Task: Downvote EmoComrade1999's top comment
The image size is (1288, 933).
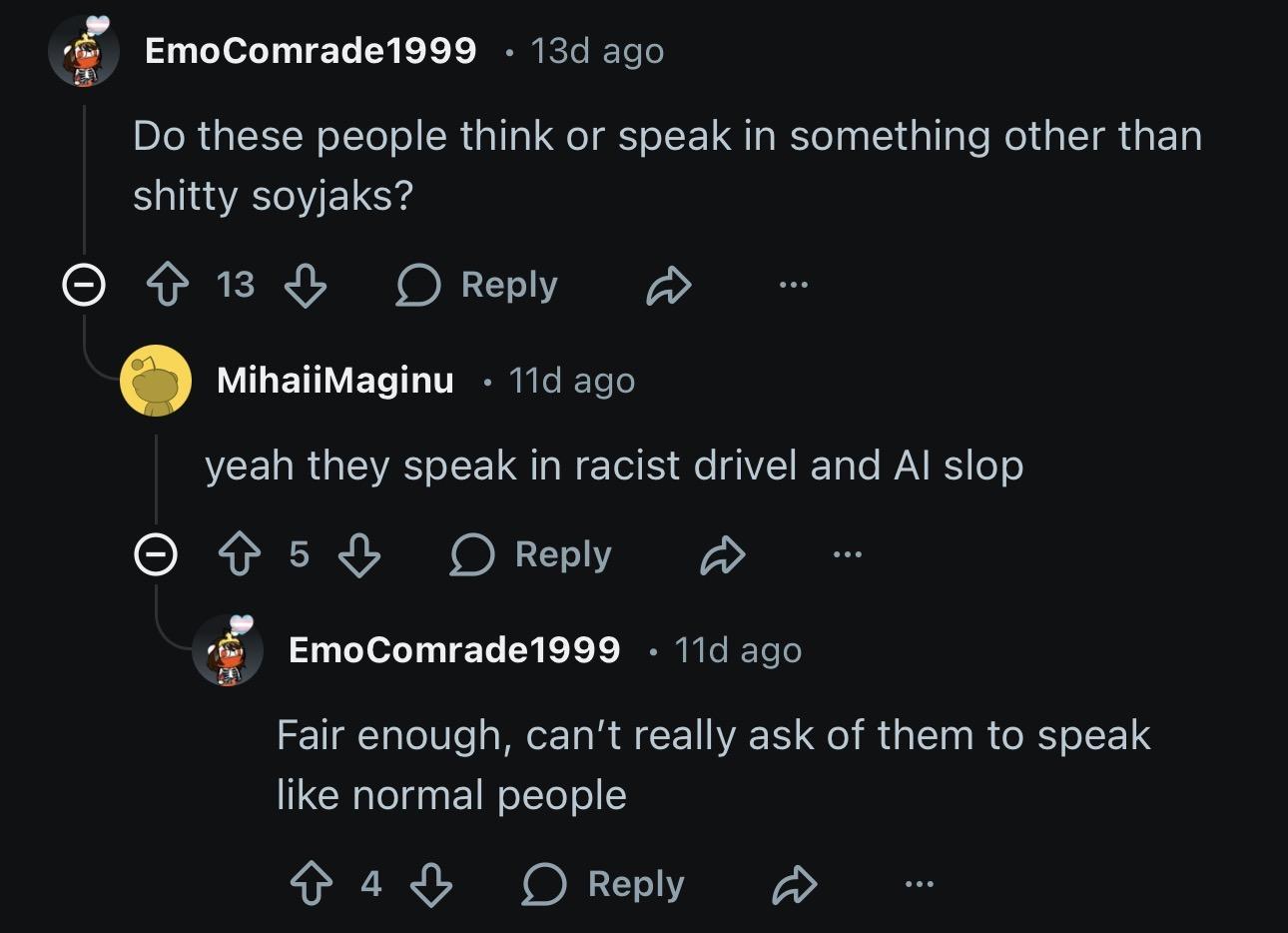Action: (306, 286)
